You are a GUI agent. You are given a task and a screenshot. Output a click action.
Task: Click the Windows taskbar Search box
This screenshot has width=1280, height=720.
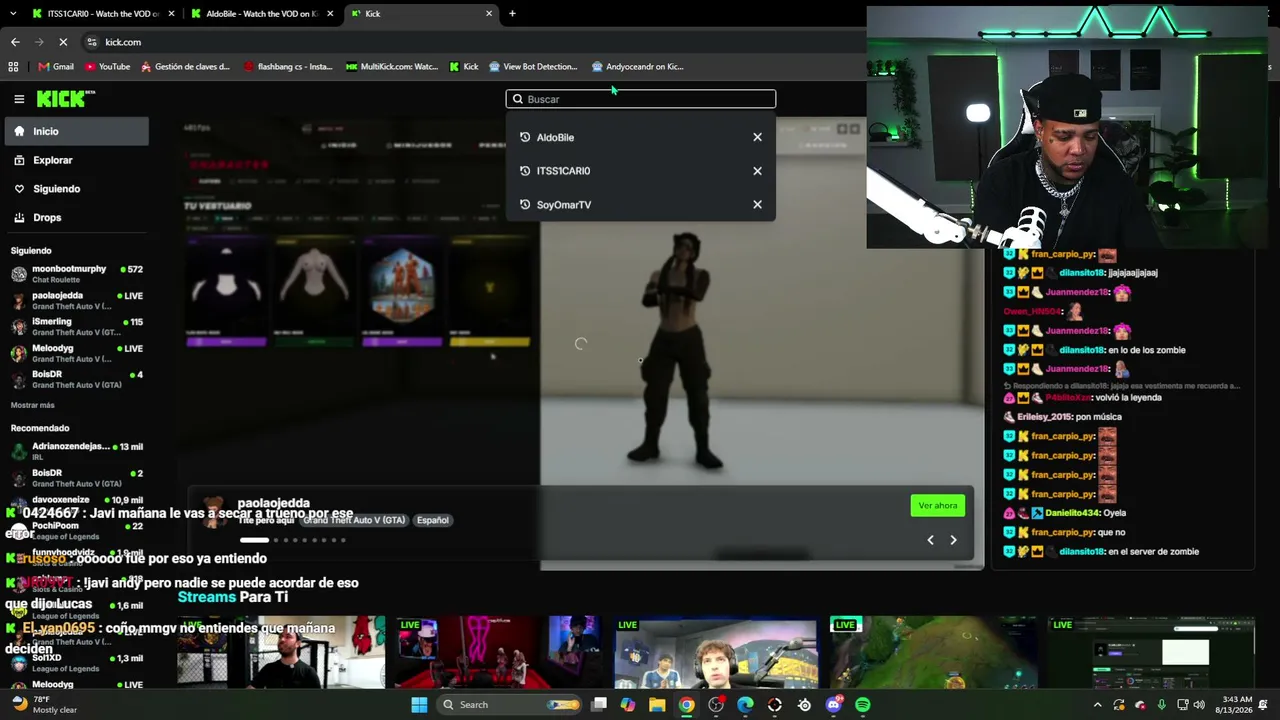pyautogui.click(x=511, y=705)
